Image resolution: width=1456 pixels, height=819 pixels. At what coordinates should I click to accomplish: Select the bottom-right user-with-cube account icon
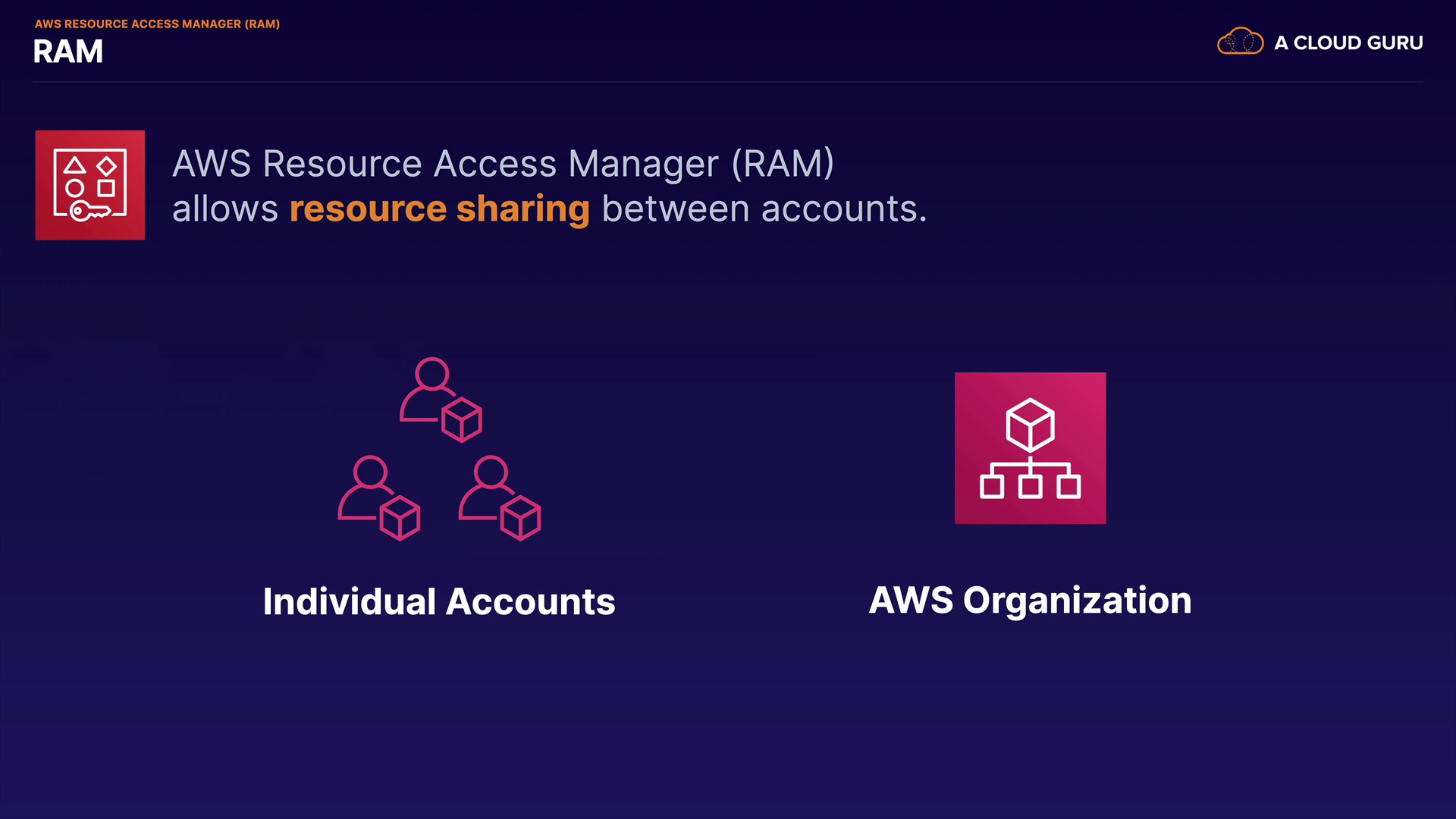click(498, 497)
